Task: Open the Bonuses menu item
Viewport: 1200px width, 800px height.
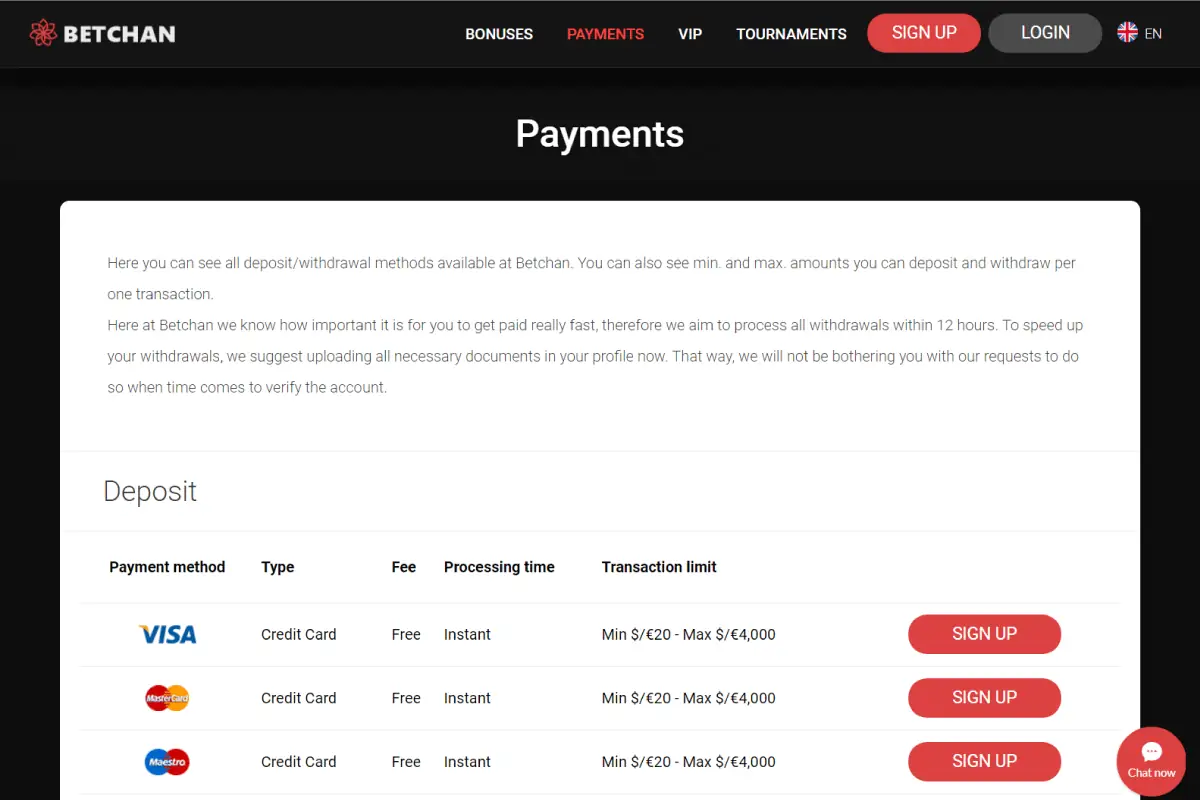Action: 499,34
